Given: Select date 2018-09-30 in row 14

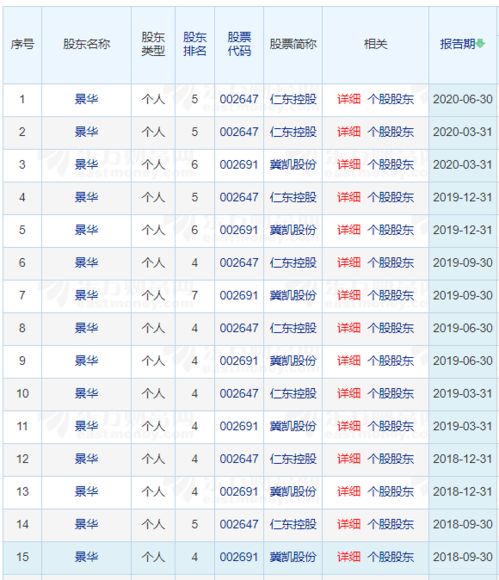Looking at the screenshot, I should (x=463, y=524).
